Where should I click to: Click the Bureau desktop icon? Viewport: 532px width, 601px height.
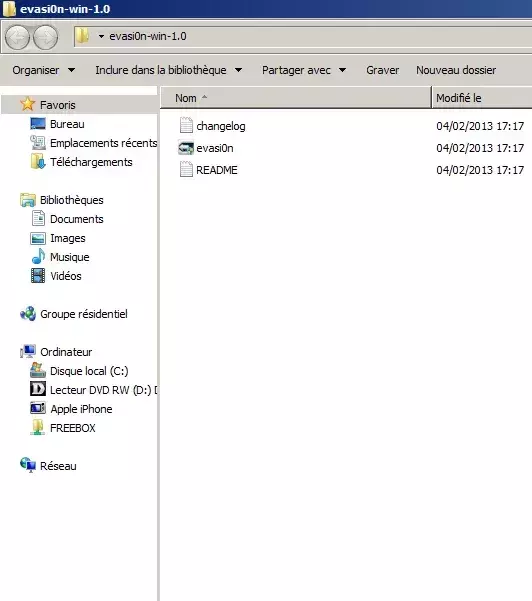click(x=38, y=123)
